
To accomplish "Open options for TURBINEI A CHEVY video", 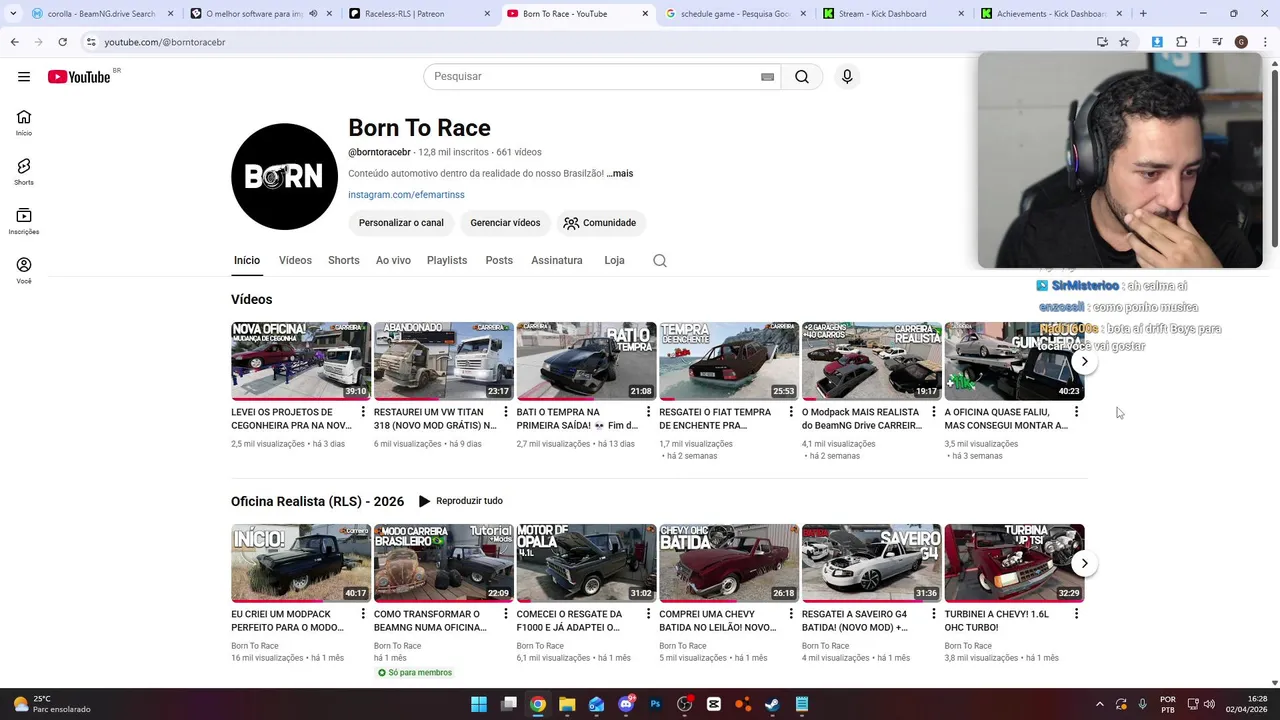I will 1076,614.
